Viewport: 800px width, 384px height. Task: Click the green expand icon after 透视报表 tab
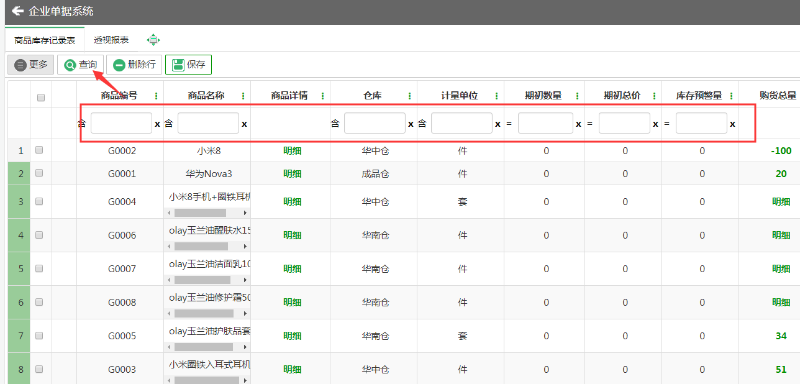154,40
